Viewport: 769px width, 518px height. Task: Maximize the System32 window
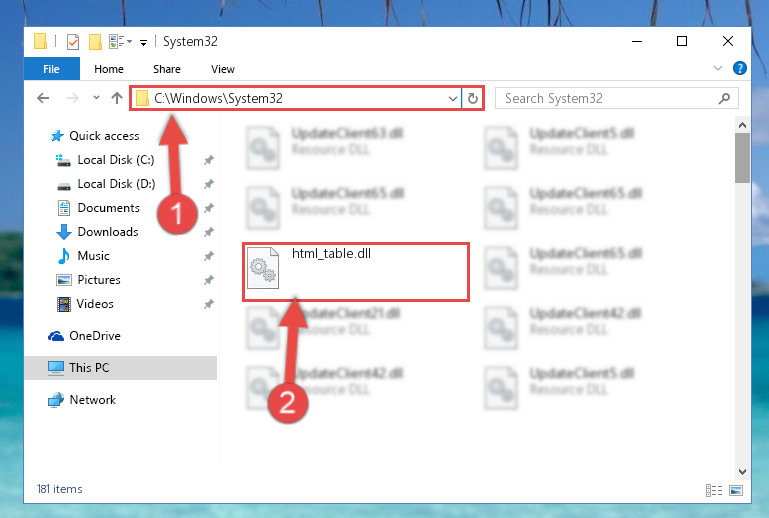[682, 41]
